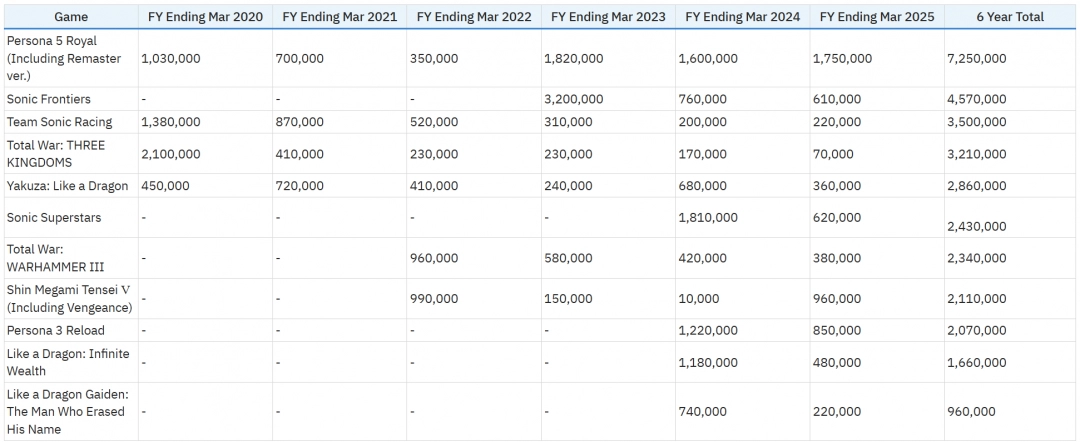Image resolution: width=1080 pixels, height=442 pixels.
Task: Click the Sonic Superstars row label
Action: [54, 217]
